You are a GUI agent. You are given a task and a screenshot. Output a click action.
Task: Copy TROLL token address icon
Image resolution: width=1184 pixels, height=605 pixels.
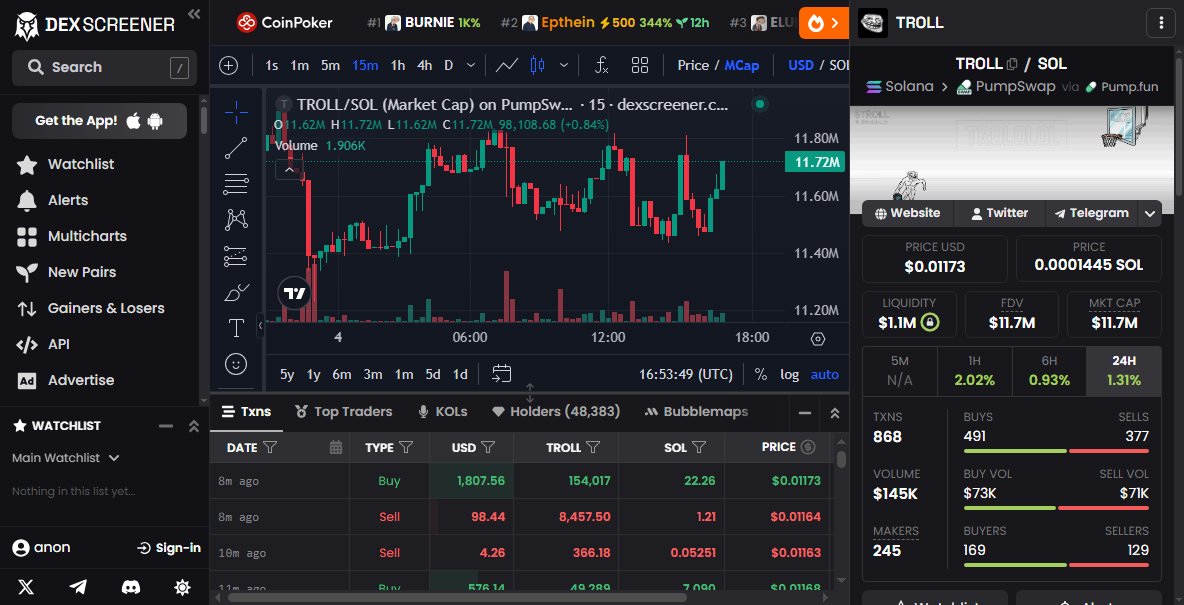click(x=1013, y=64)
